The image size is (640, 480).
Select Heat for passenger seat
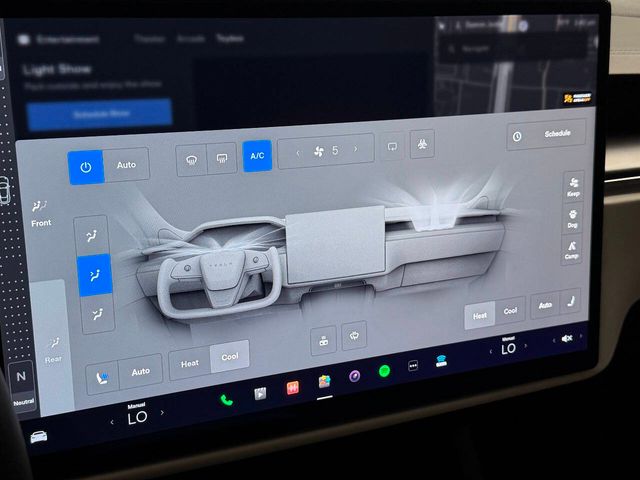coord(480,316)
